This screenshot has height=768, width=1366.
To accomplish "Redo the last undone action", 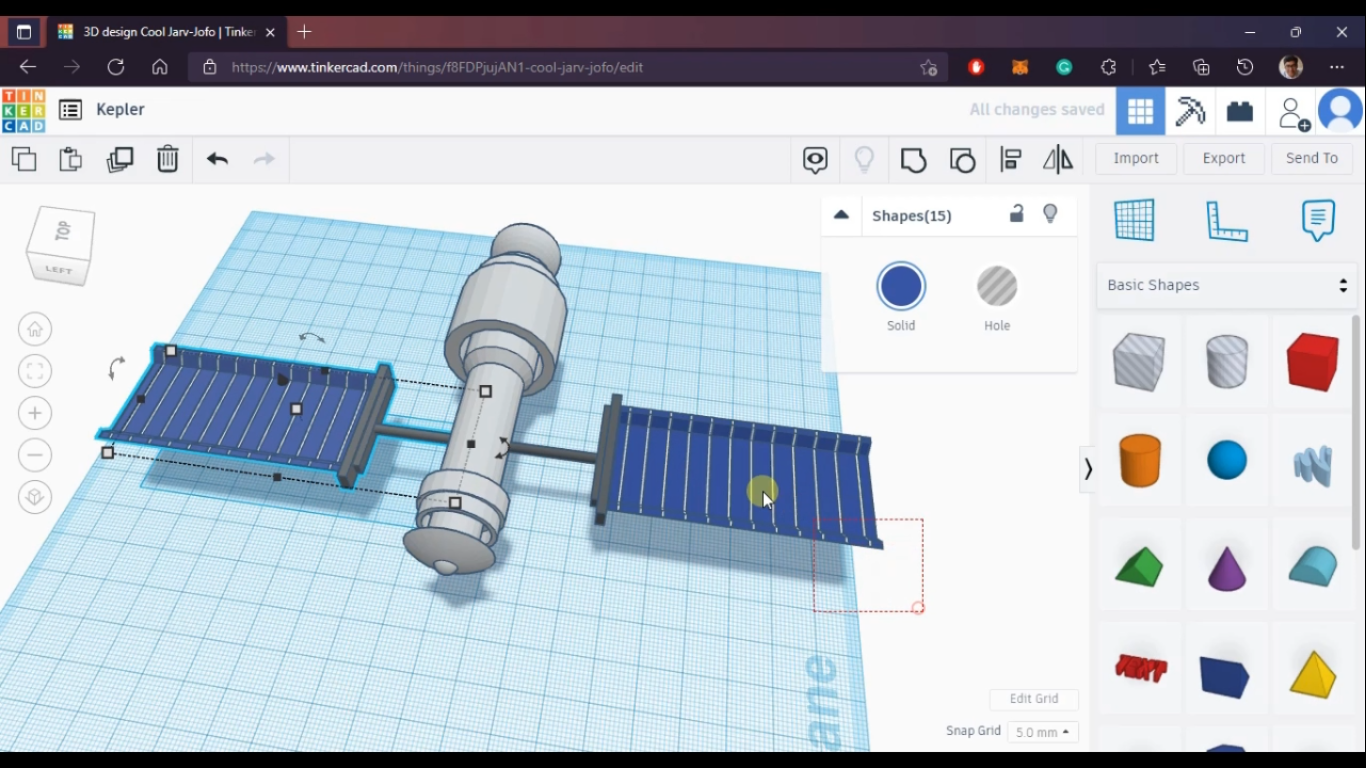I will pos(264,159).
